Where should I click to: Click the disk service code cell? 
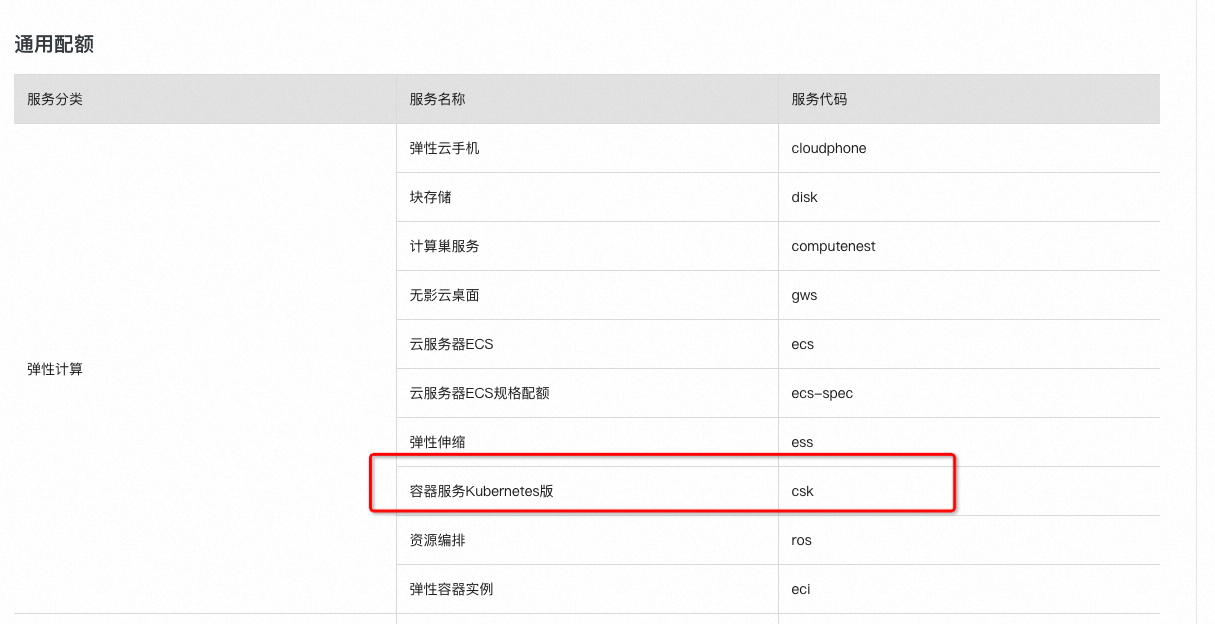click(x=804, y=197)
